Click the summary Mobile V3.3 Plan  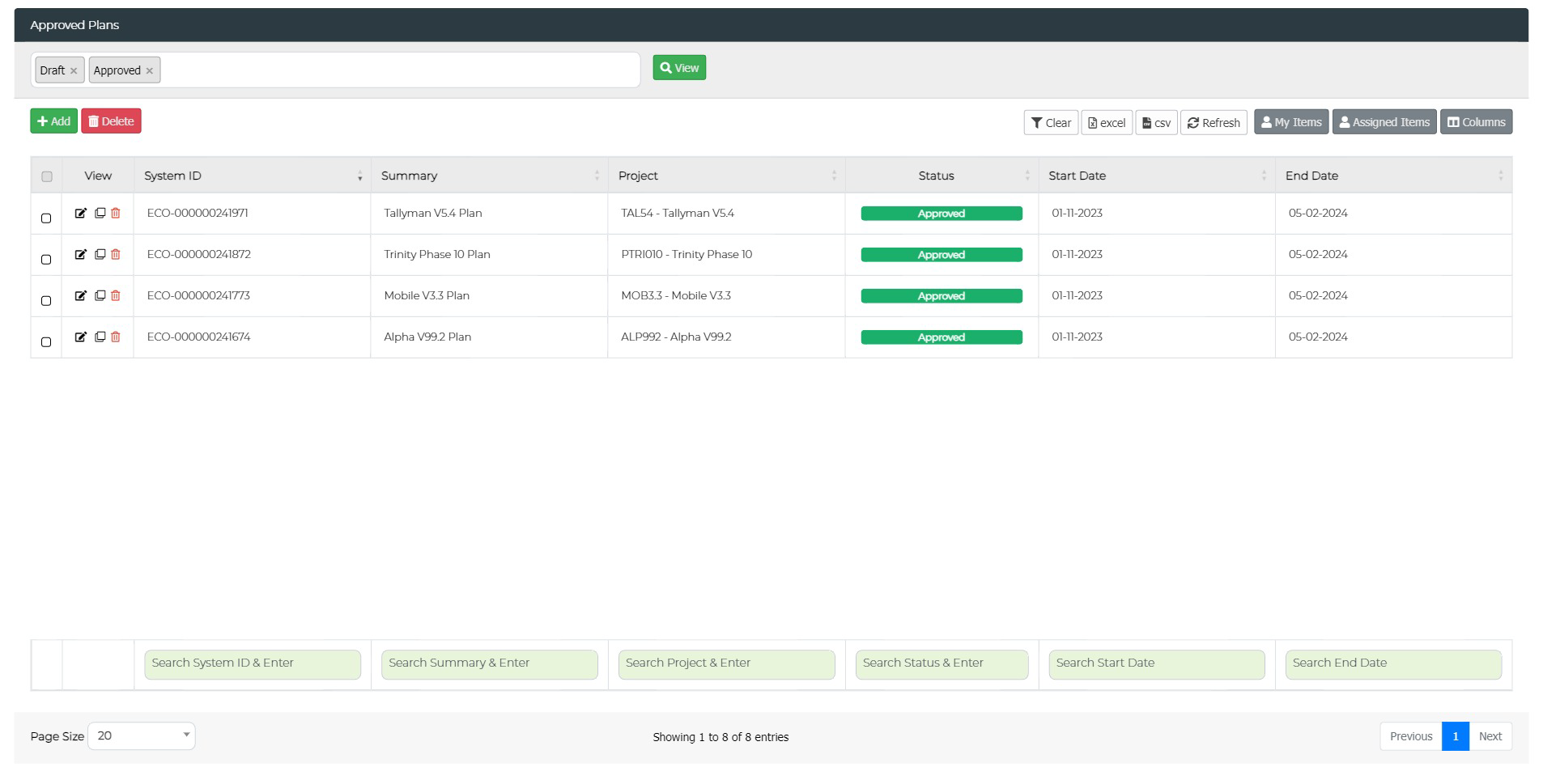click(427, 295)
